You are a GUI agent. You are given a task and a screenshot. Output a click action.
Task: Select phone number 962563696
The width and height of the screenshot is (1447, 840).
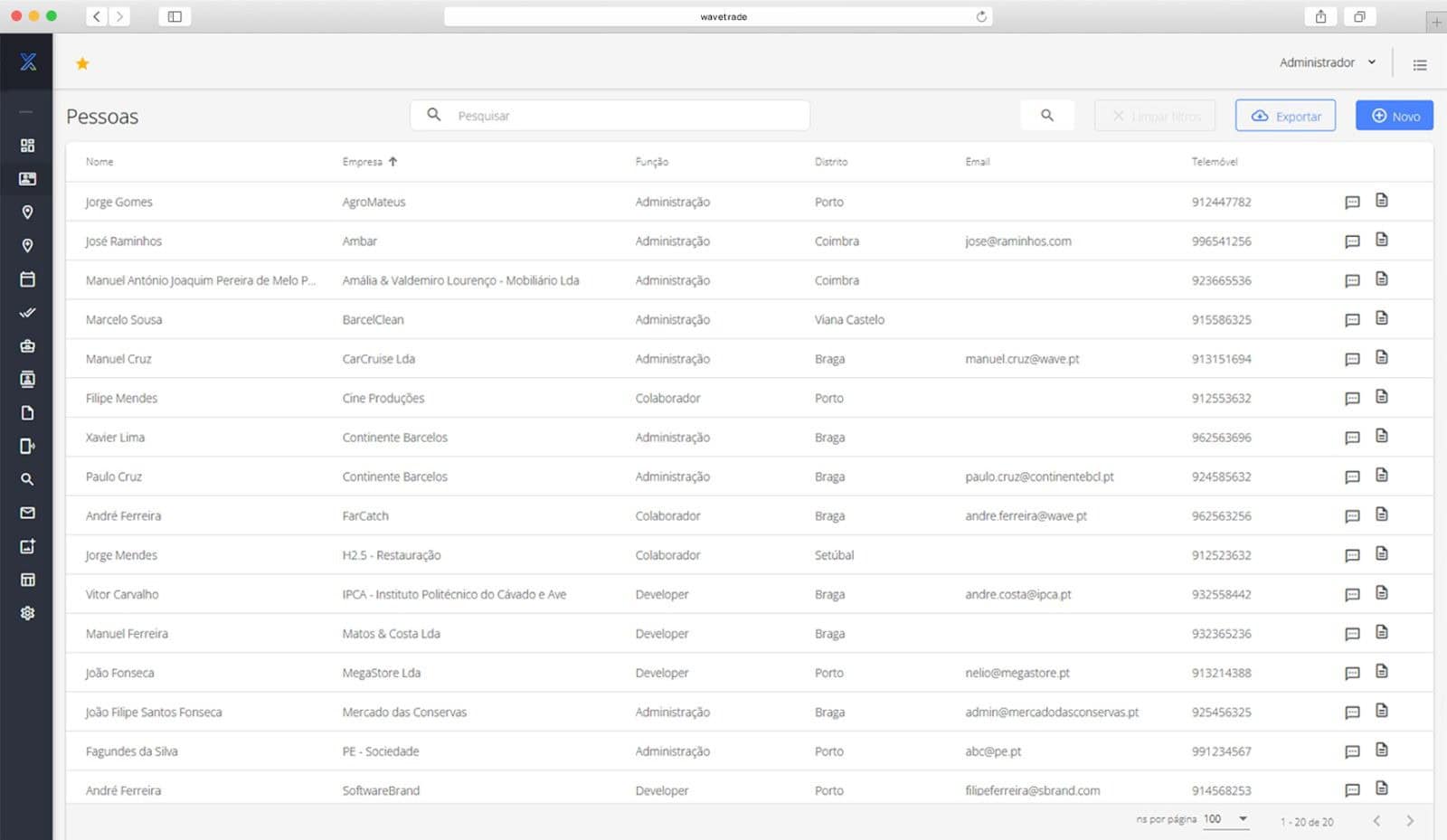click(1222, 438)
